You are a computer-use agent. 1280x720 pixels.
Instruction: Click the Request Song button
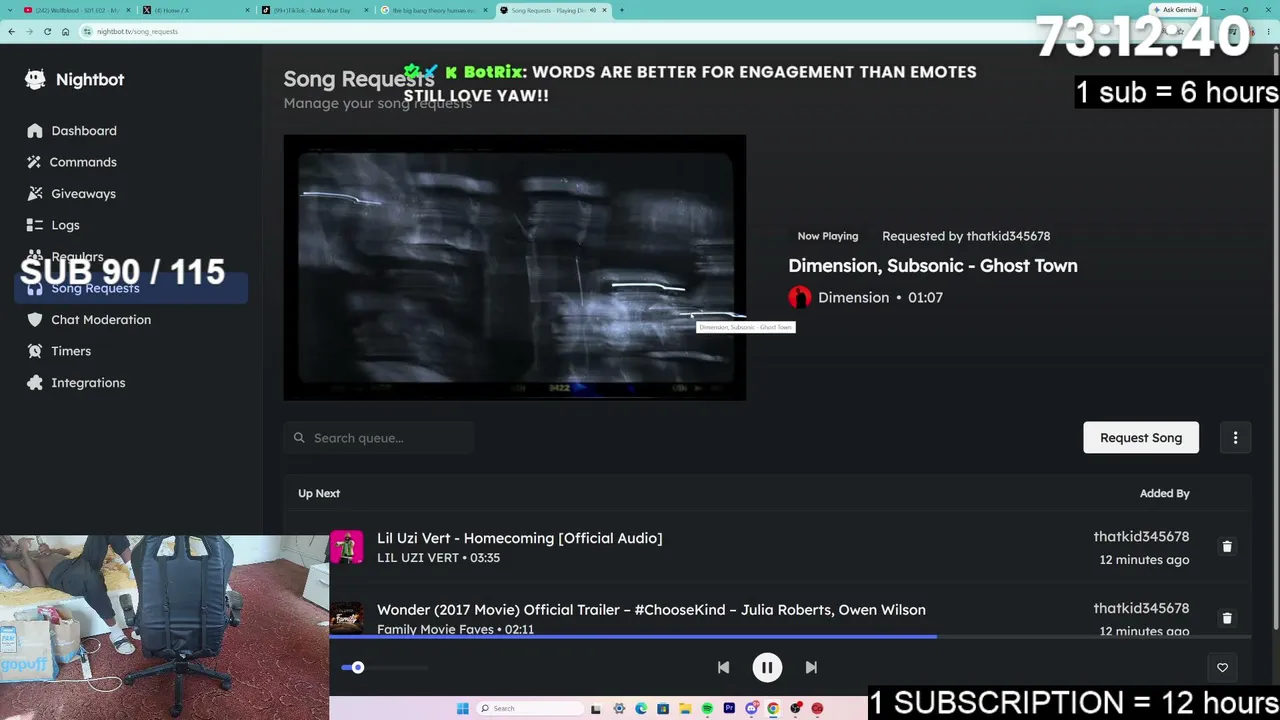1141,438
